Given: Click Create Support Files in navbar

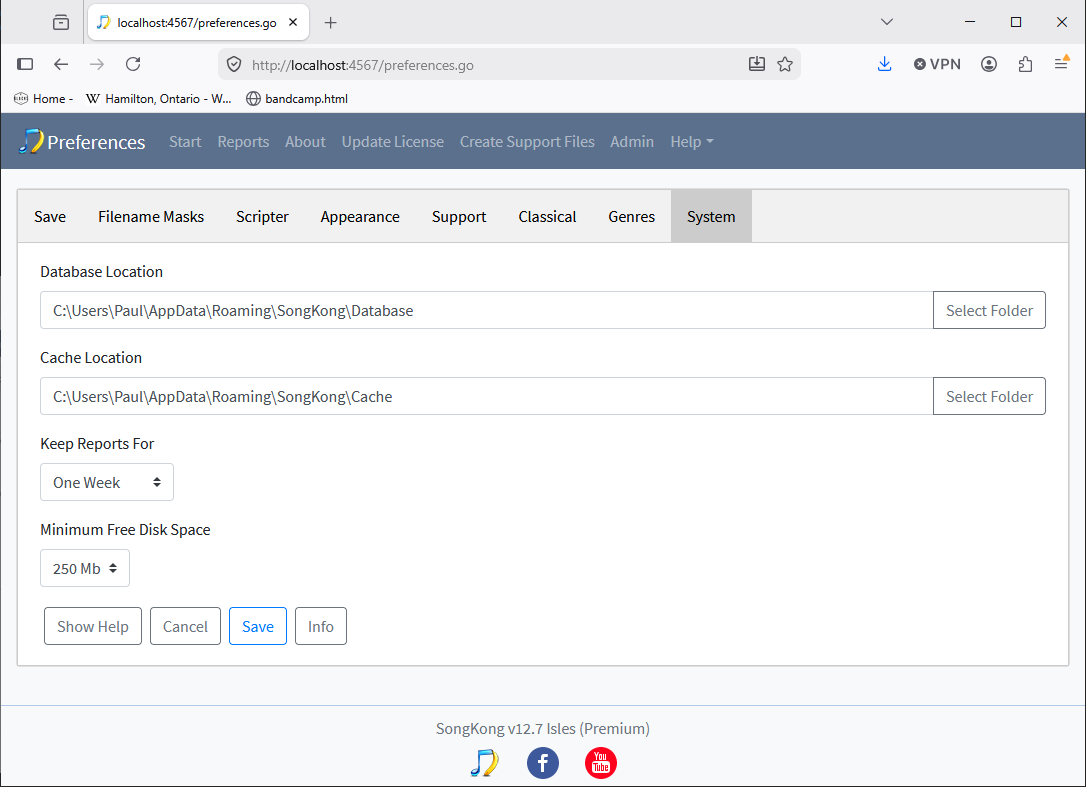Looking at the screenshot, I should click(x=527, y=142).
